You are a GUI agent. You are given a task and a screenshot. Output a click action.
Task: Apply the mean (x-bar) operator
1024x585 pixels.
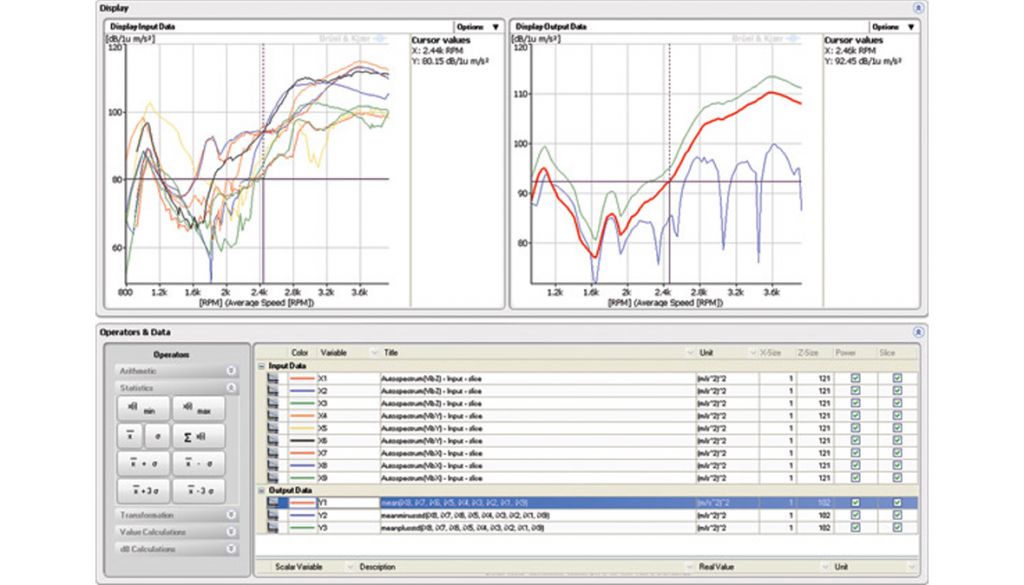(x=131, y=437)
